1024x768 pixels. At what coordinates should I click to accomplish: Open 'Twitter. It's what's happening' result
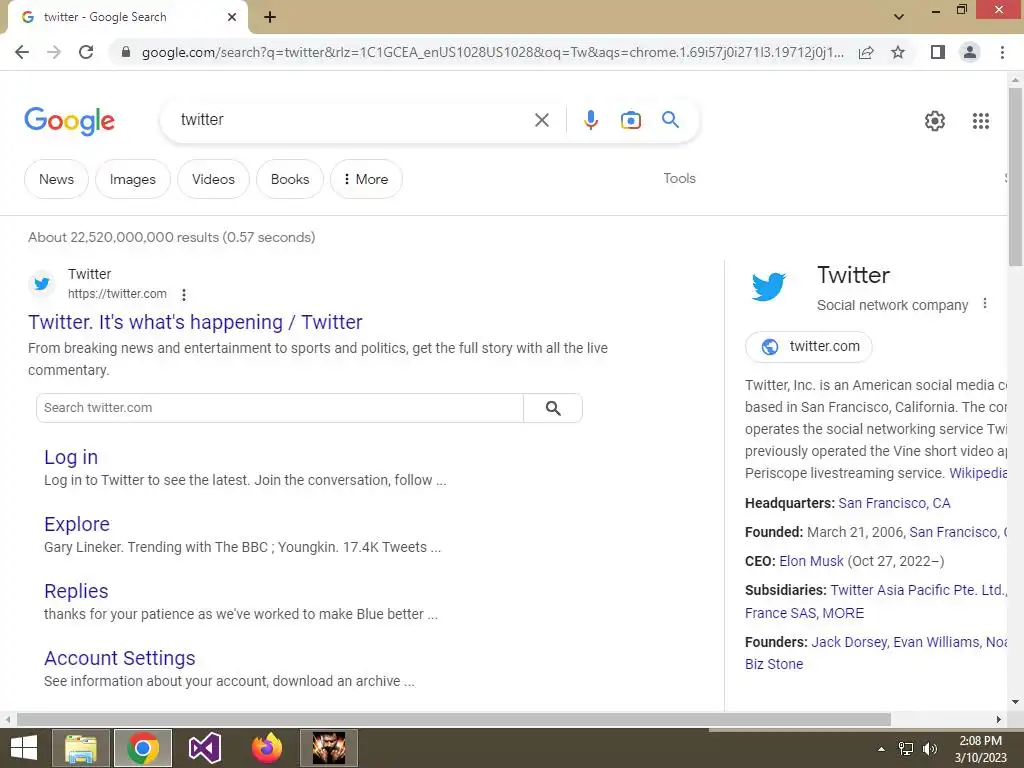[x=195, y=322]
